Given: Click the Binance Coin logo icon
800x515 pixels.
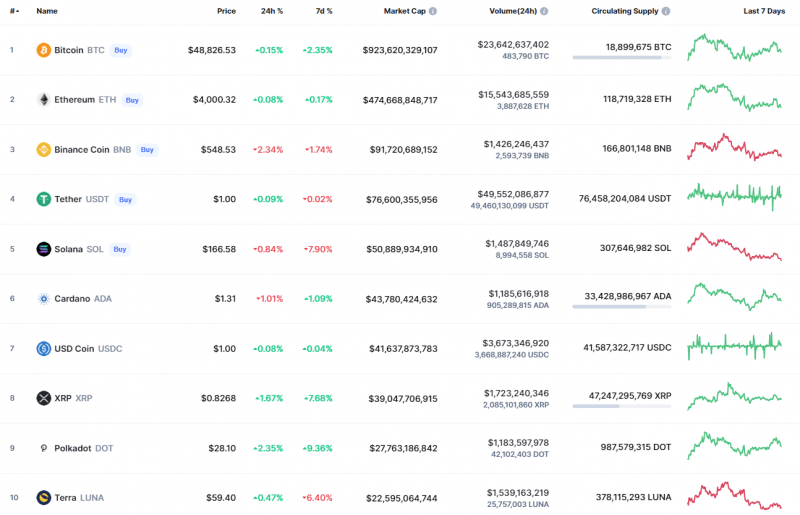Looking at the screenshot, I should [x=43, y=150].
